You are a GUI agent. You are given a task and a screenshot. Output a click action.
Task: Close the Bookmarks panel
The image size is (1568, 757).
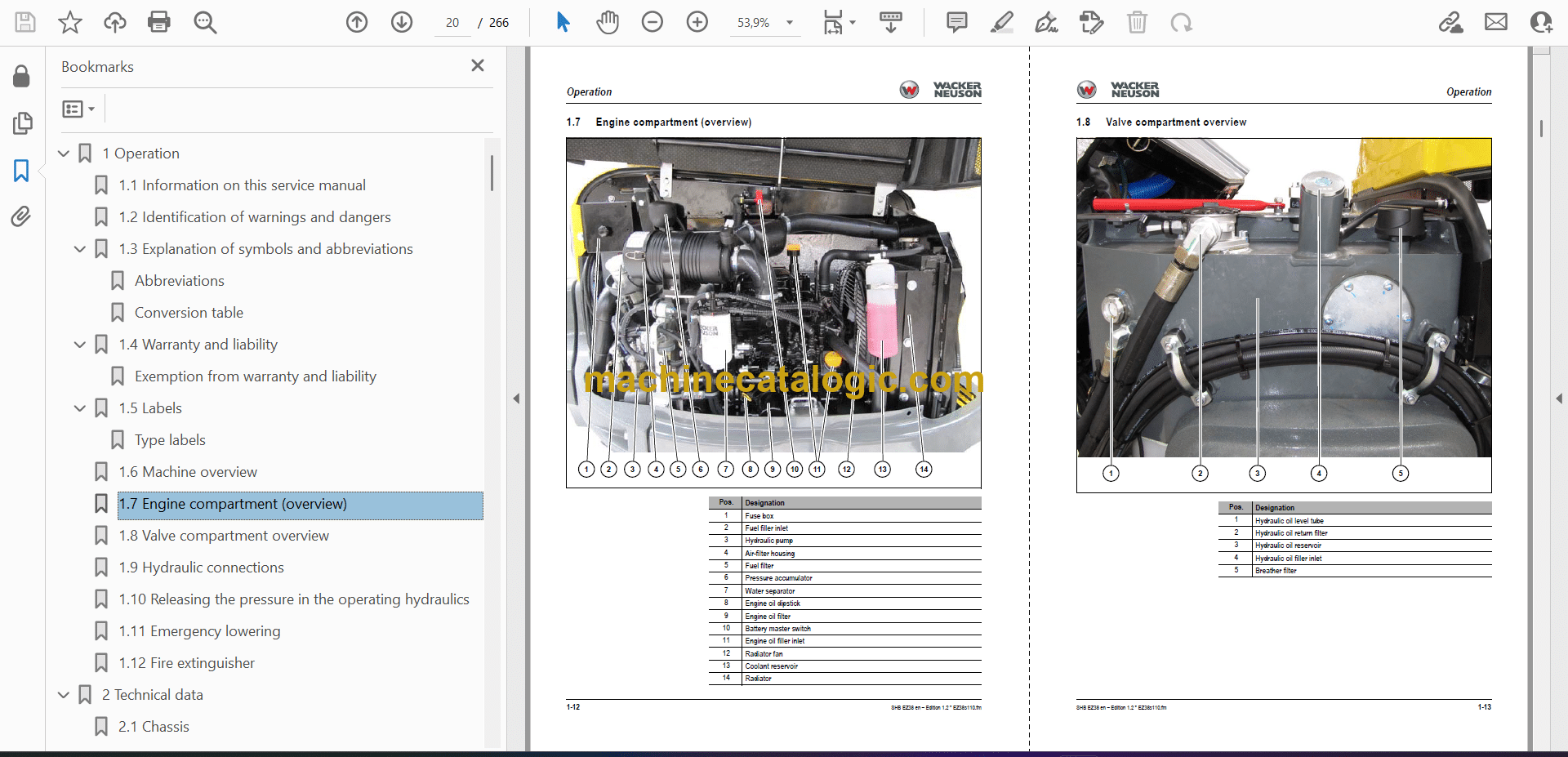(478, 65)
